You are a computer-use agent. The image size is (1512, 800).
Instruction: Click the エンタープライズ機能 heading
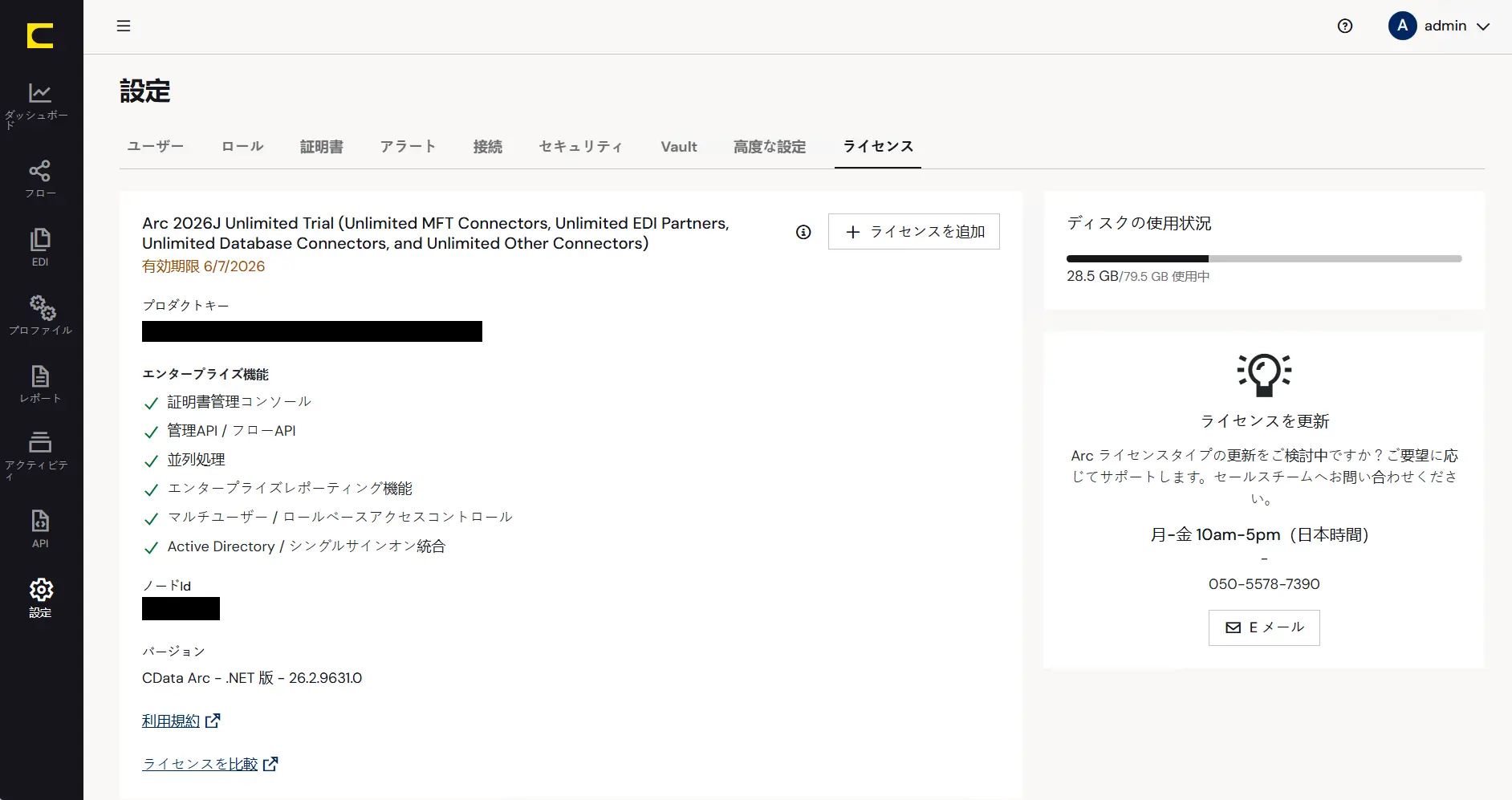click(205, 374)
